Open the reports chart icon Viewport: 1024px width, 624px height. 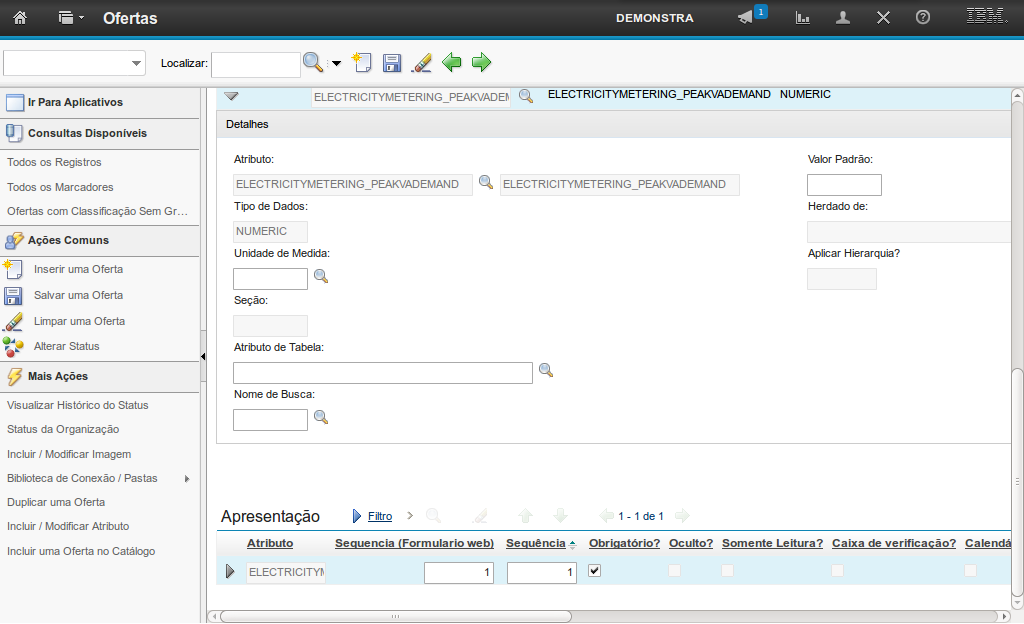(x=802, y=18)
